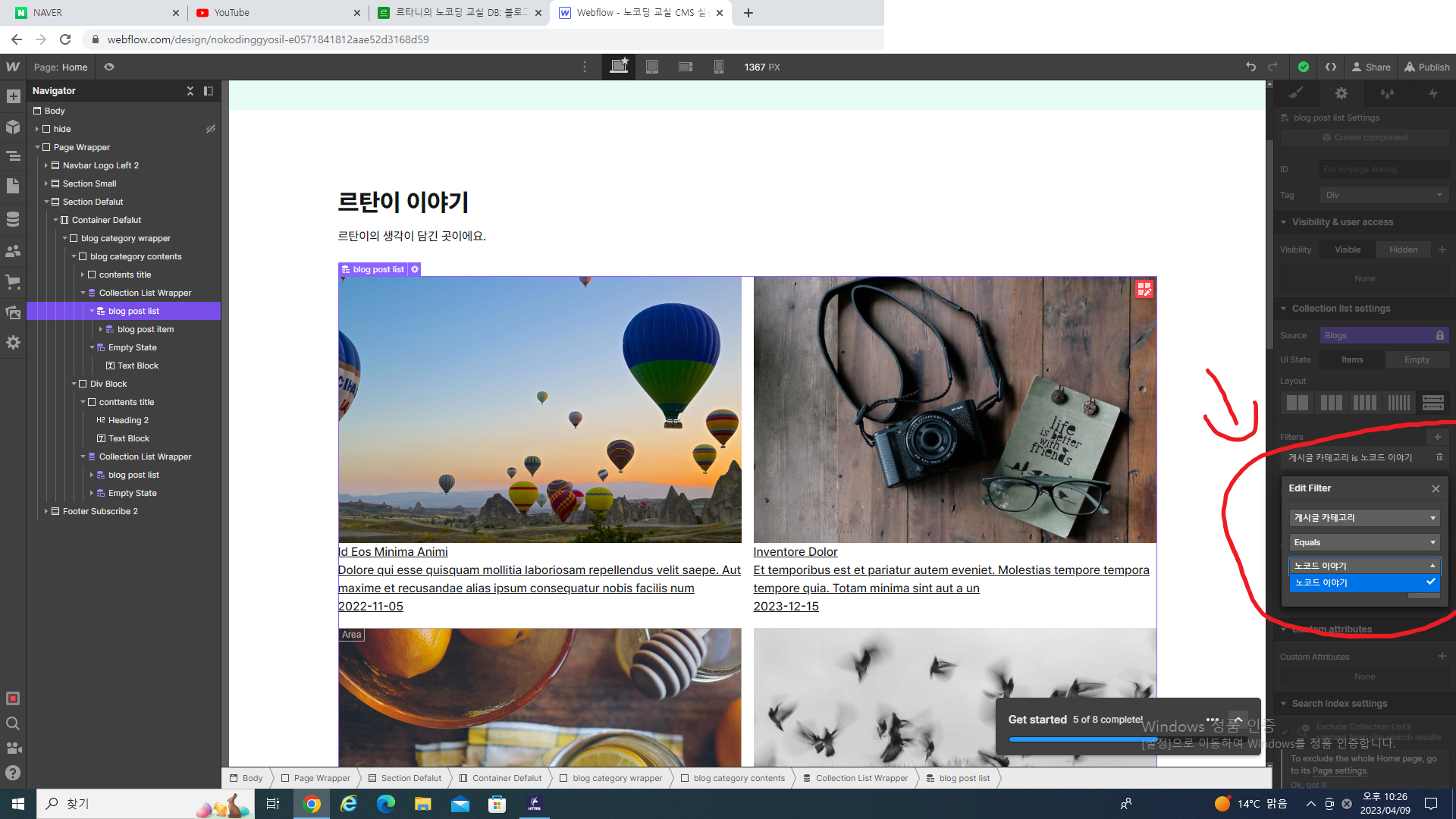The height and width of the screenshot is (819, 1456).
Task: Open the Users panel
Action: click(13, 251)
